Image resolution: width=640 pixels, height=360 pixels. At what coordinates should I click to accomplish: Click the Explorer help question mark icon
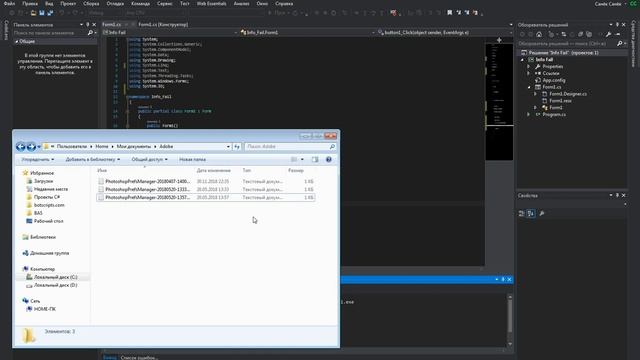point(329,160)
